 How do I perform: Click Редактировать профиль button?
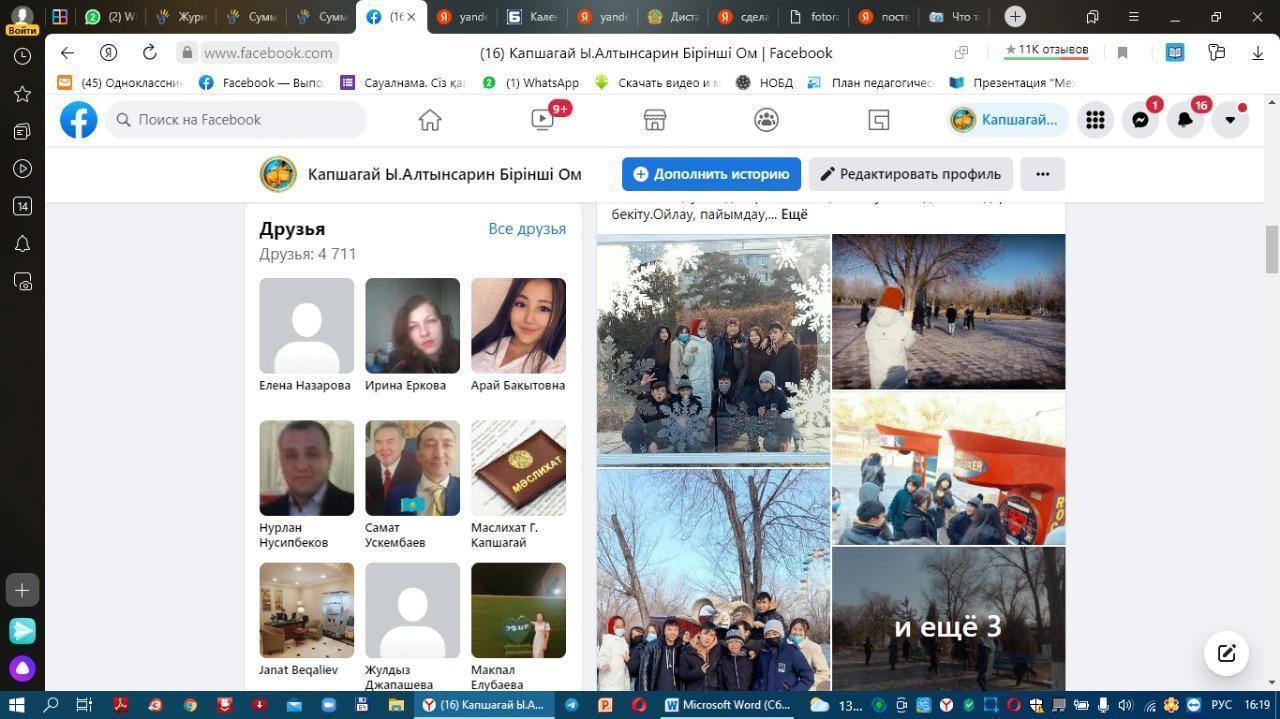(x=910, y=174)
